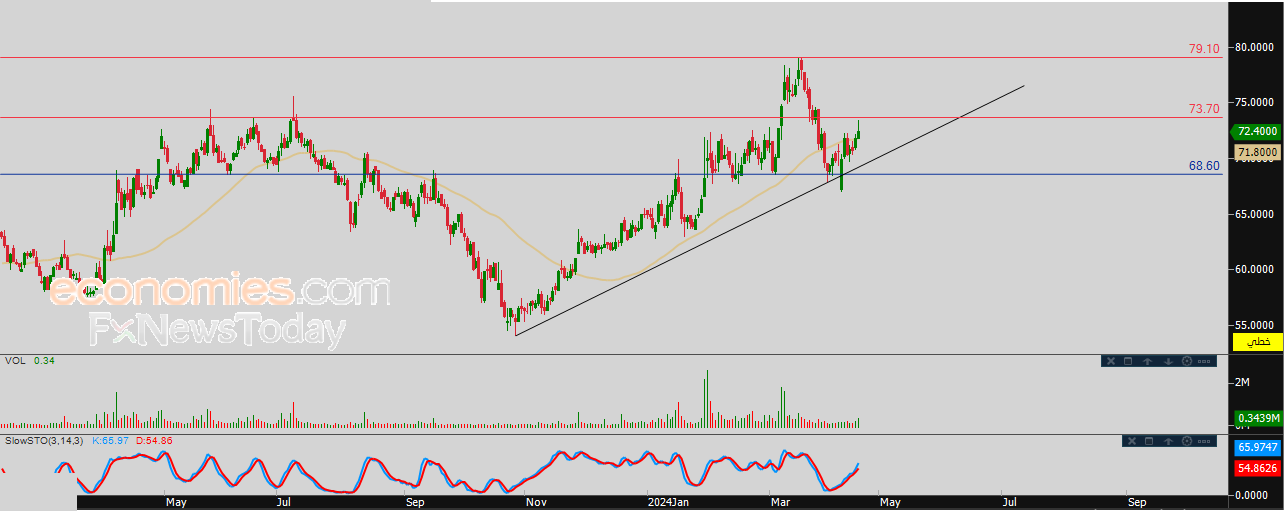Select the 73.70 resistance level label
Image resolution: width=1284 pixels, height=511 pixels.
(x=1204, y=108)
